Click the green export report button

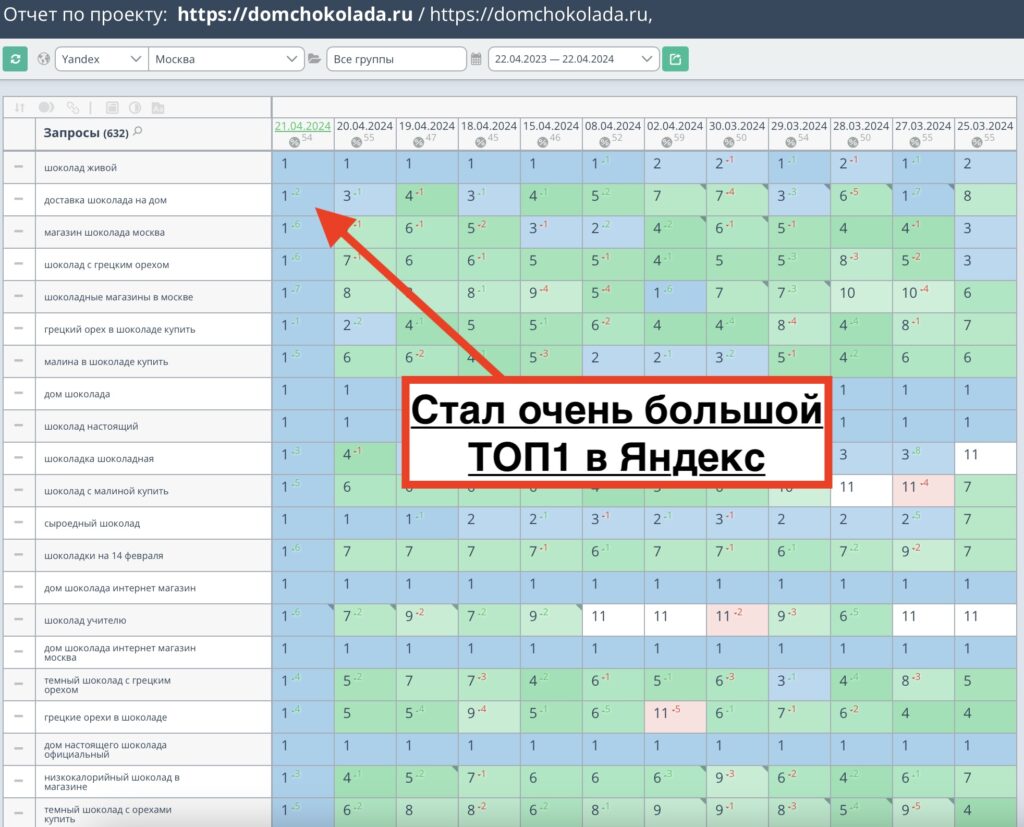pyautogui.click(x=675, y=59)
